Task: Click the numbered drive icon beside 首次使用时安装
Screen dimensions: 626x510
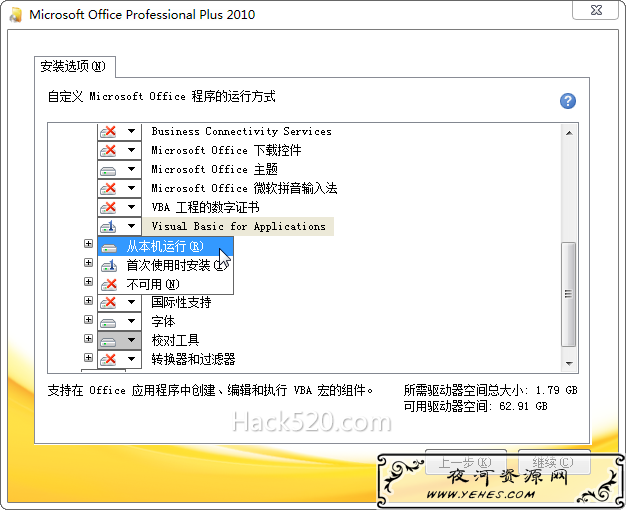Action: [x=109, y=265]
